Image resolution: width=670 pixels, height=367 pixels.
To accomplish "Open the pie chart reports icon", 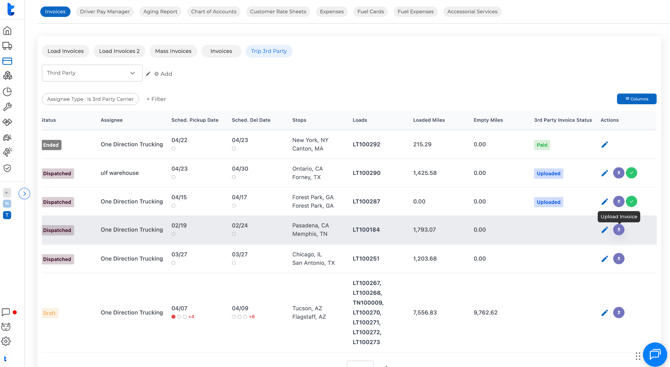I will 7,92.
